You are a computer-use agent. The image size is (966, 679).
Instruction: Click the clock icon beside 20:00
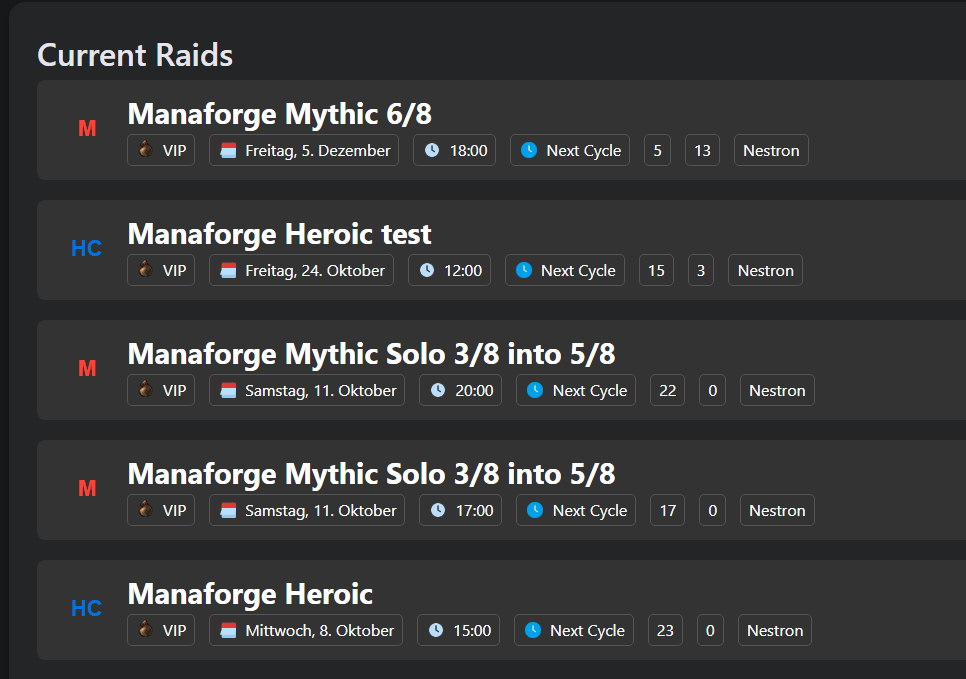438,390
